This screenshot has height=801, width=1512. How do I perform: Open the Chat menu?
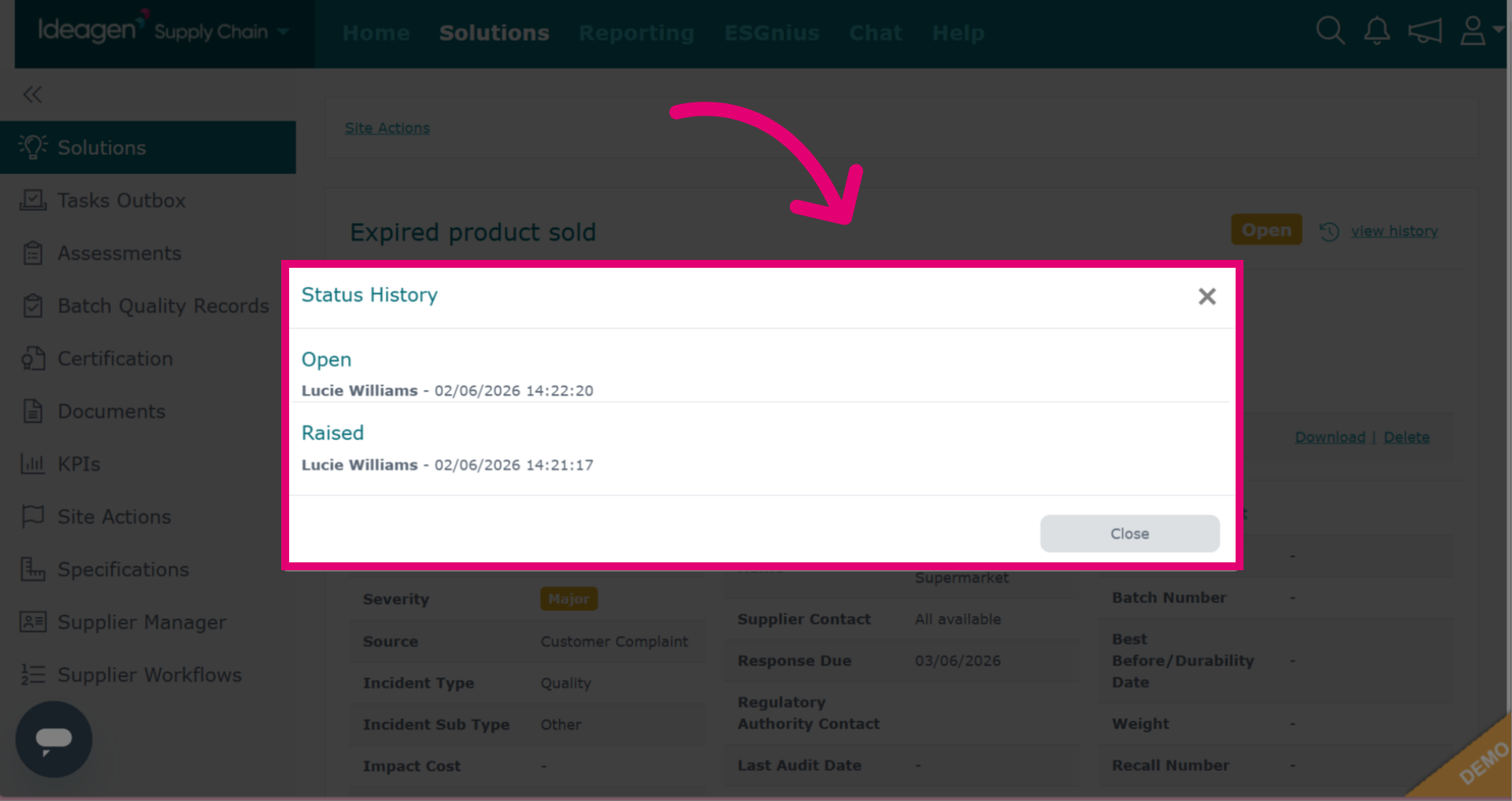click(x=875, y=33)
